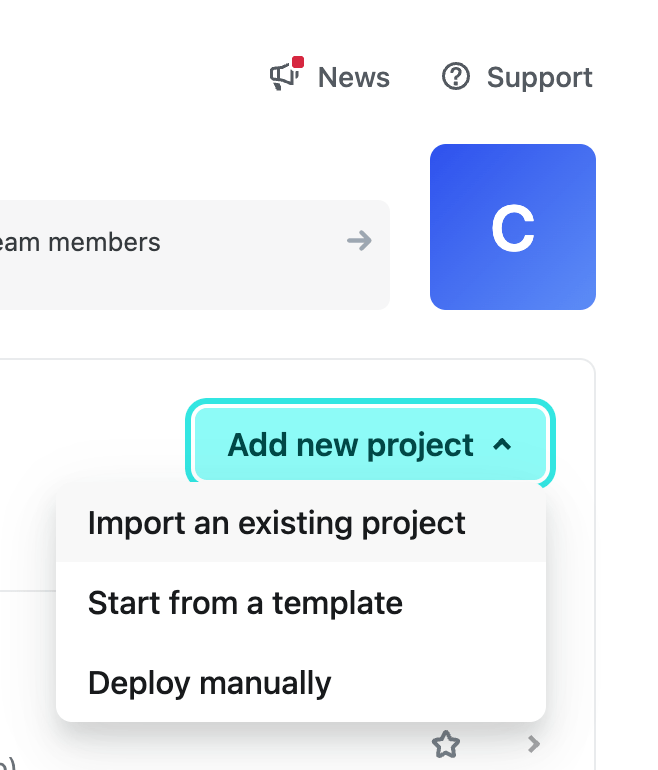Click the team members text
This screenshot has height=770, width=658.
tap(80, 241)
